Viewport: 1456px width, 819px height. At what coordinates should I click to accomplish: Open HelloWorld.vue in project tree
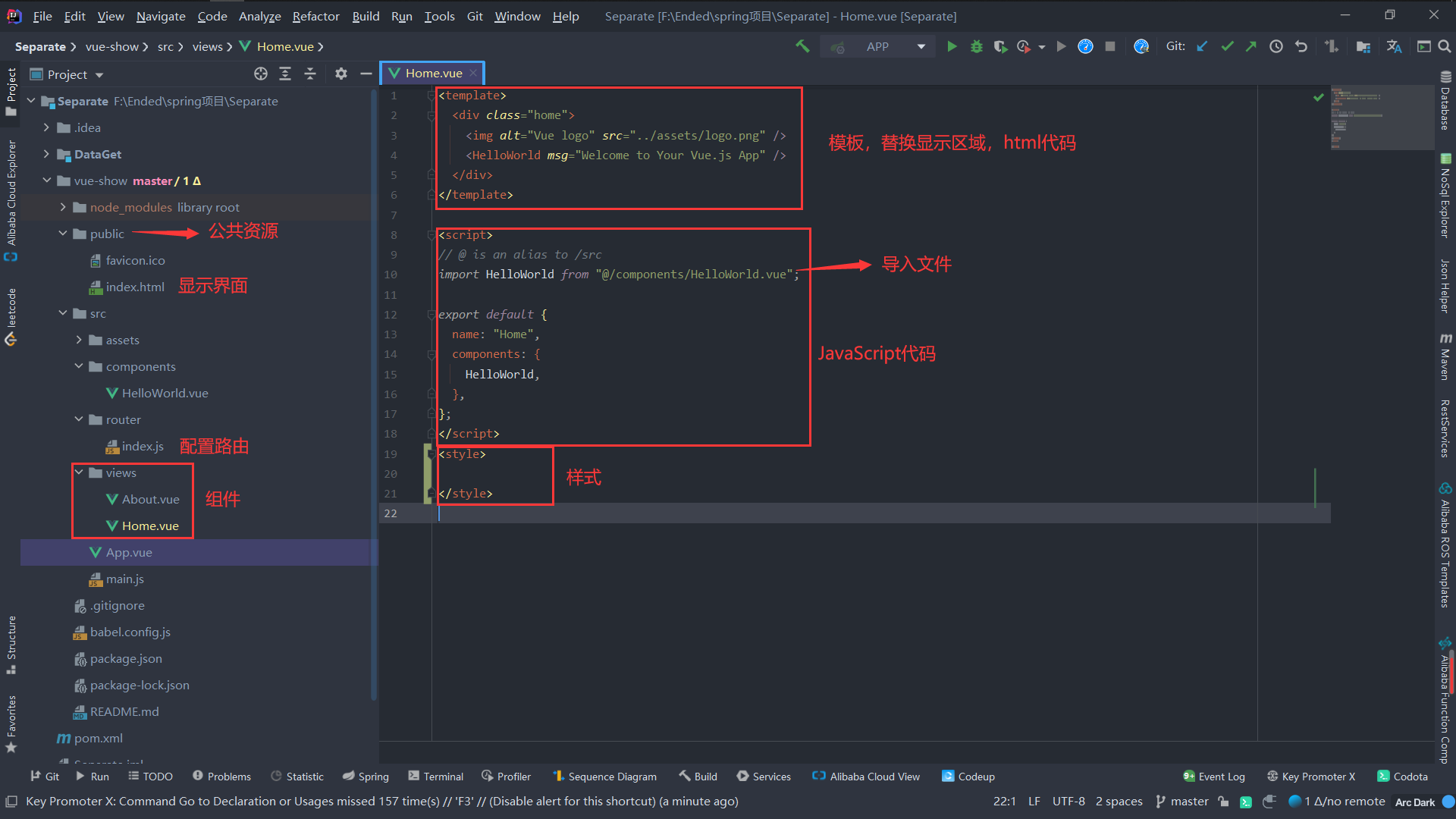[165, 393]
